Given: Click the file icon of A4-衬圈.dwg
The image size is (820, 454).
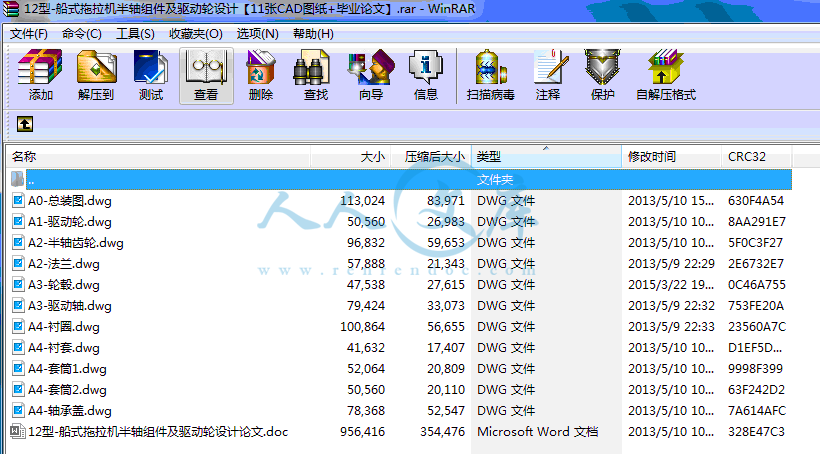Looking at the screenshot, I should click(18, 326).
